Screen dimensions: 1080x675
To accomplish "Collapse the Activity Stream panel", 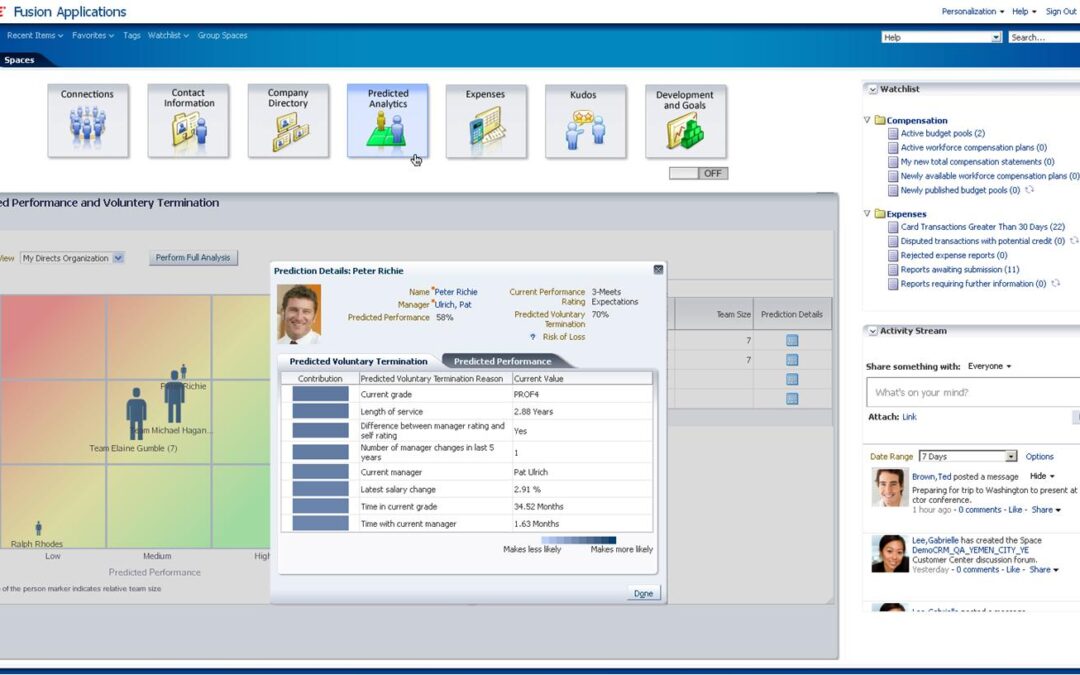I will click(x=873, y=331).
